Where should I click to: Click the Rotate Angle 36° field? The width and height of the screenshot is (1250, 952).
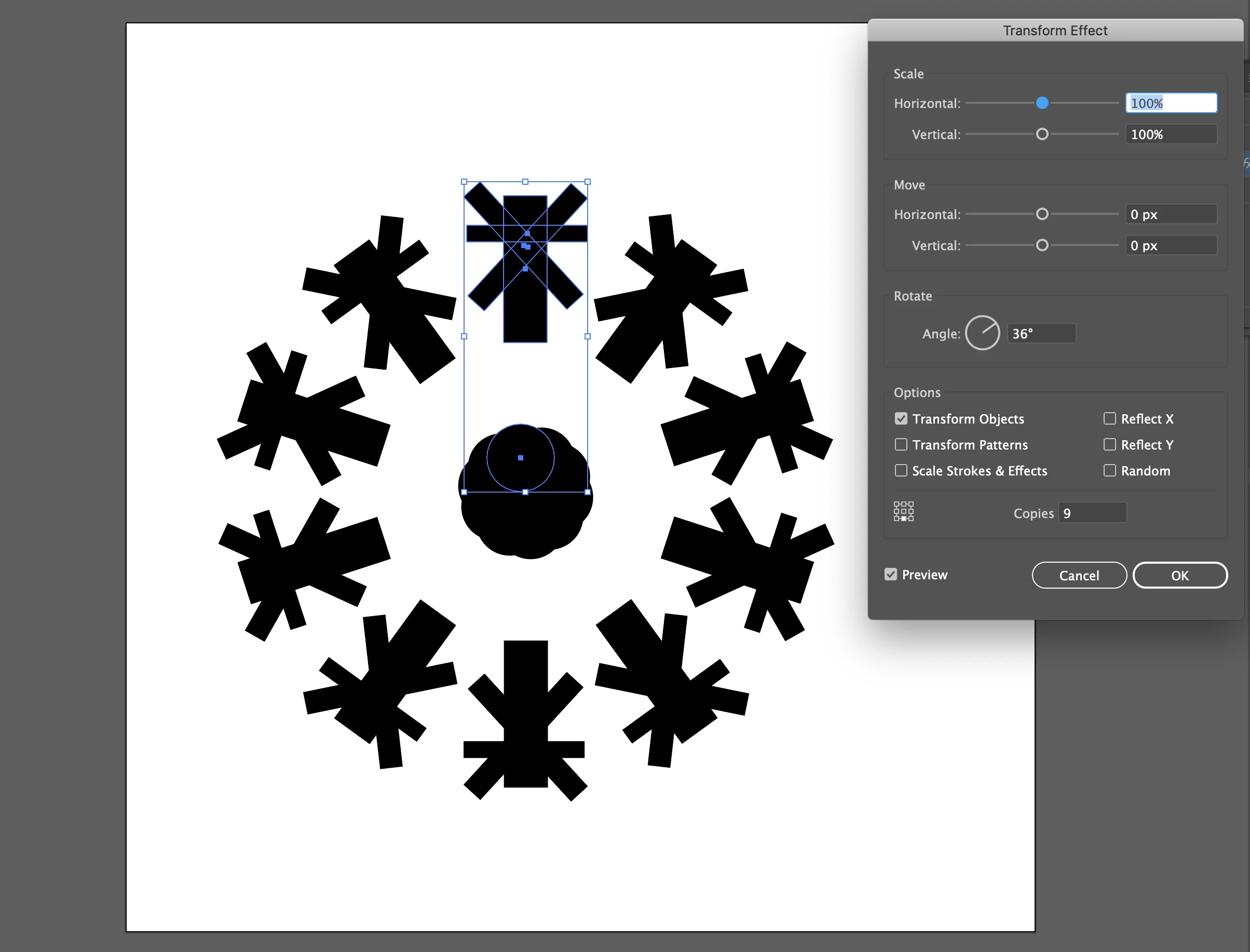coord(1041,334)
